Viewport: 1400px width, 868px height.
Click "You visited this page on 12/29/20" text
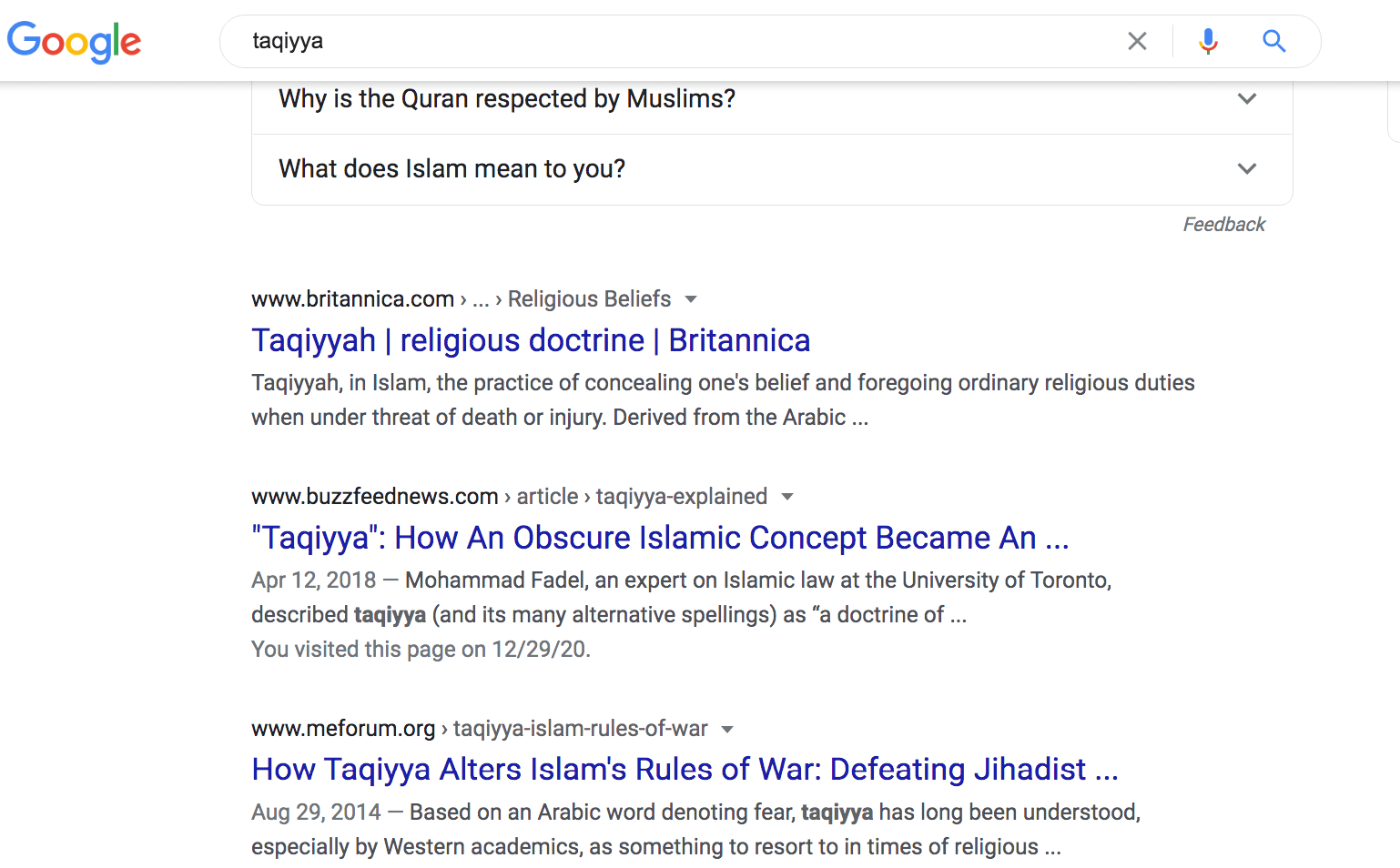(x=421, y=650)
